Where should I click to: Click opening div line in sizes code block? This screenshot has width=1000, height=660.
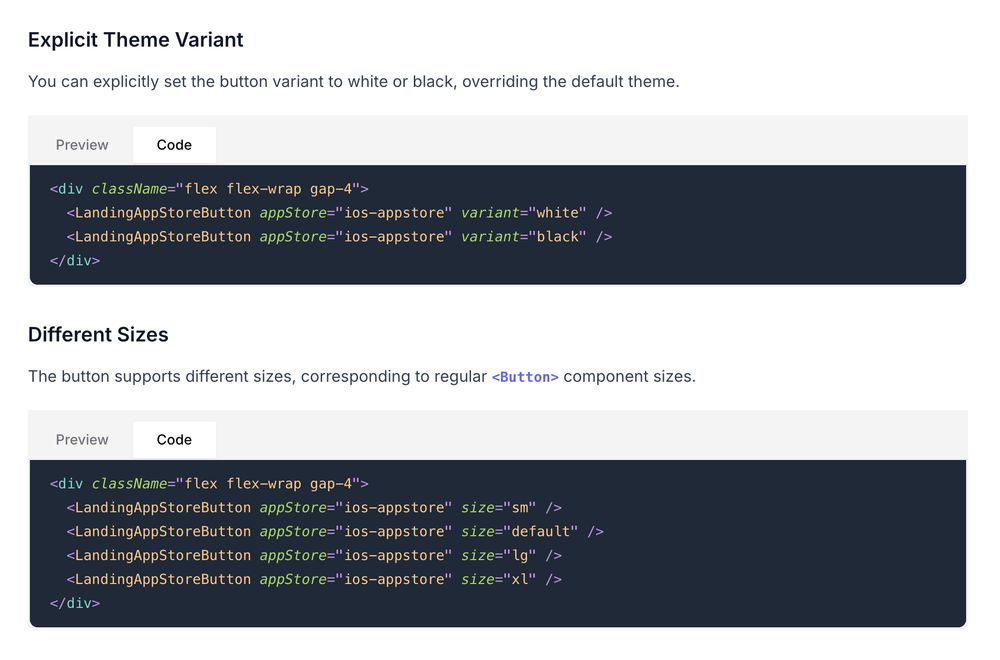[209, 483]
